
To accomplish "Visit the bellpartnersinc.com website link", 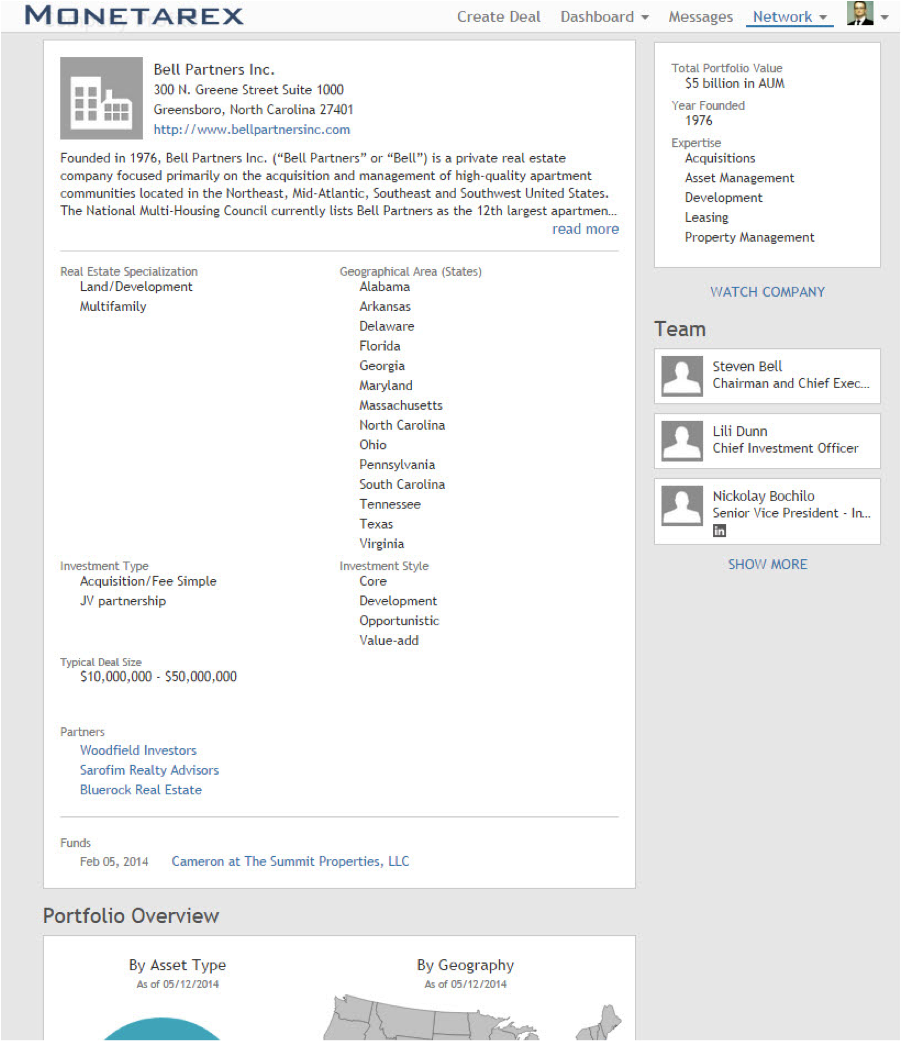I will coord(252,130).
